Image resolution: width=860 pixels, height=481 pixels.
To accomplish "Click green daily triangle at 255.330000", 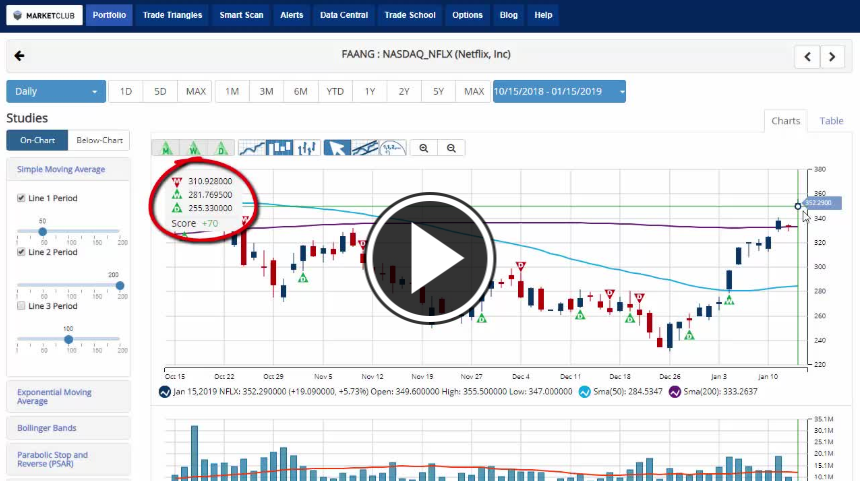I will pos(177,208).
